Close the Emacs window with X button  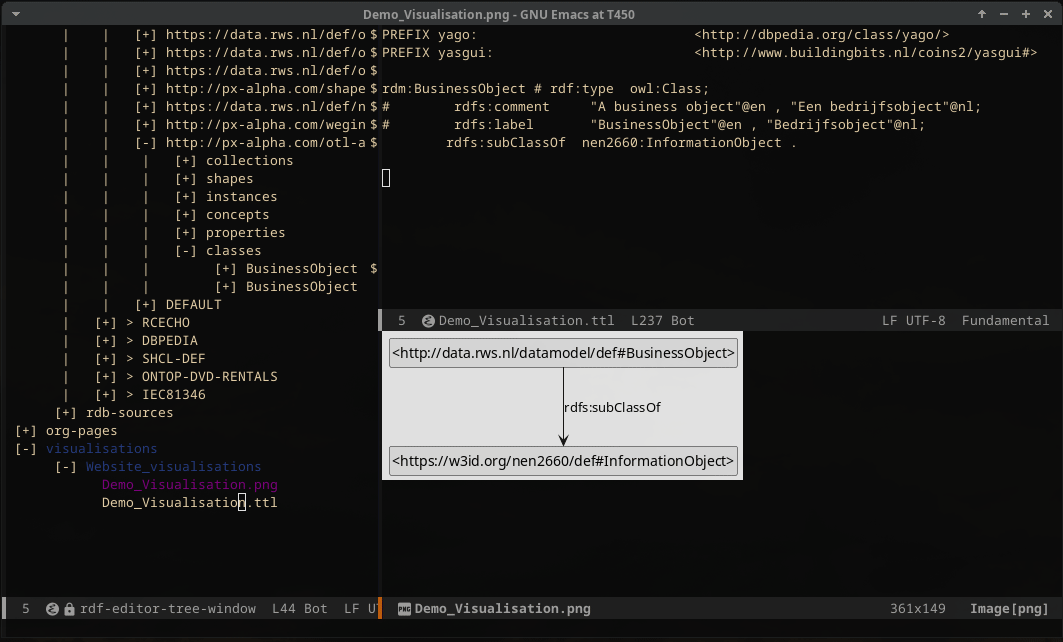[x=1047, y=14]
